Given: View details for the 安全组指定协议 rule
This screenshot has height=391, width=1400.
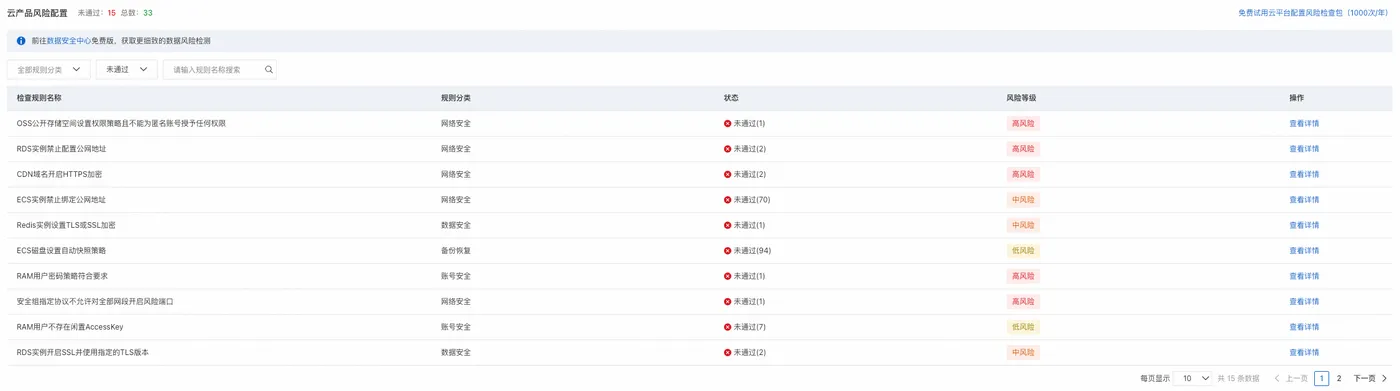Looking at the screenshot, I should (1304, 302).
